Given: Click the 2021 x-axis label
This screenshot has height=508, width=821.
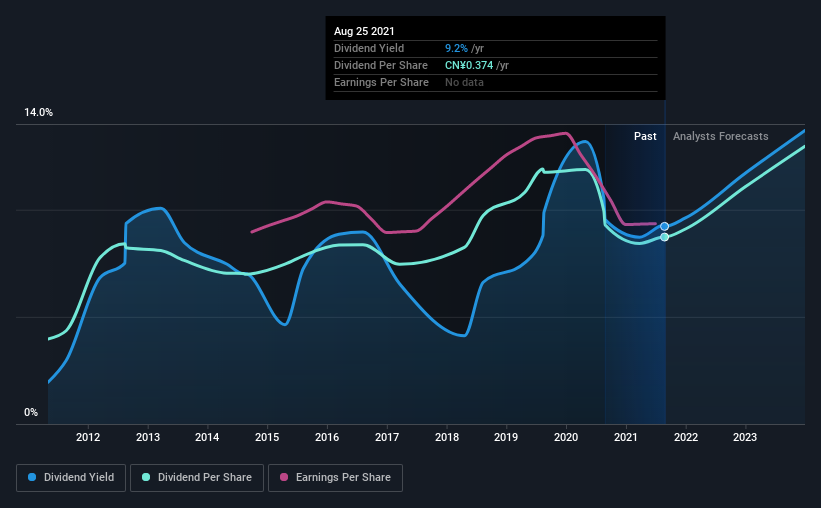Looking at the screenshot, I should [x=626, y=437].
